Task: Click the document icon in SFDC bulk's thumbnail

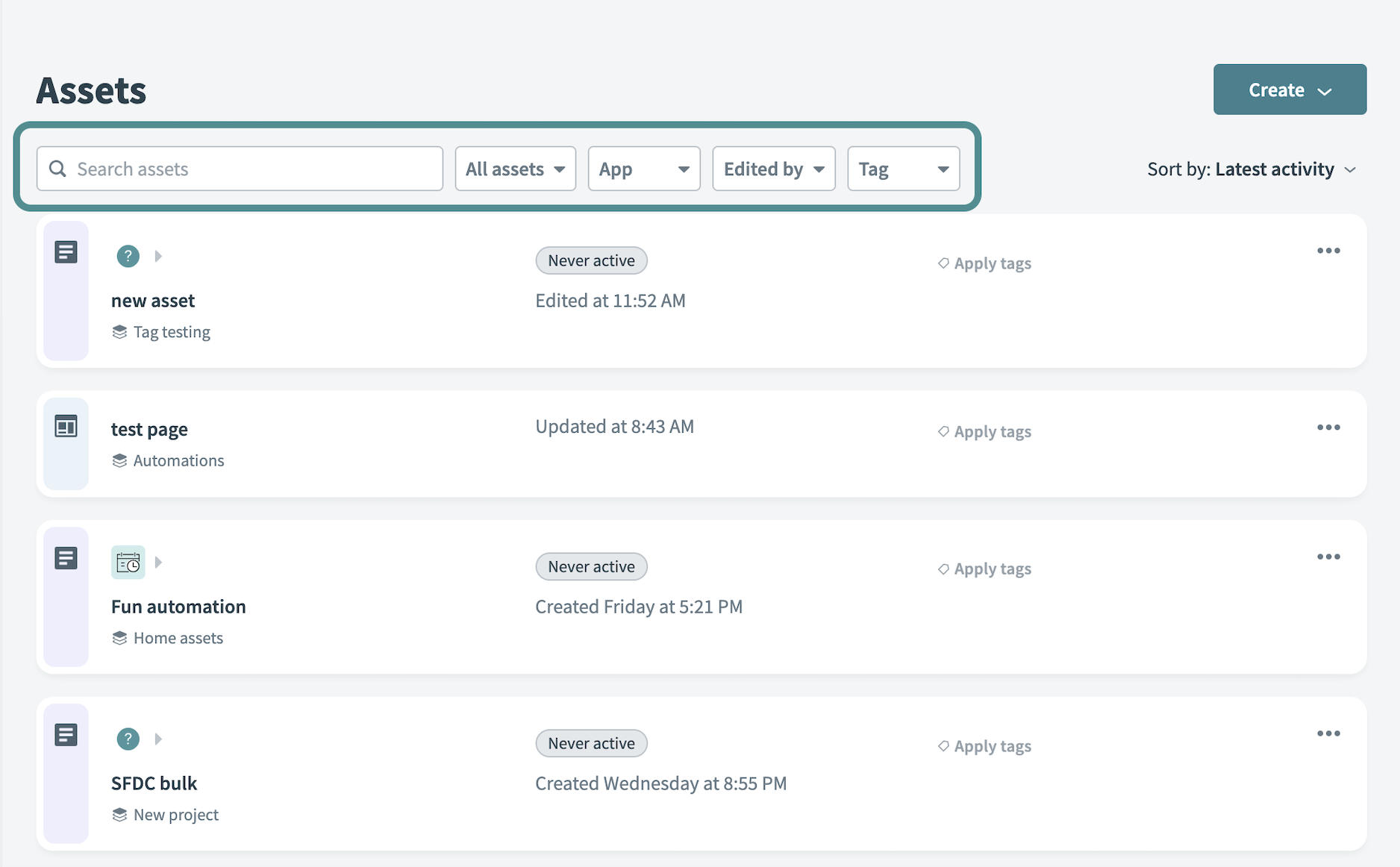Action: 66,734
